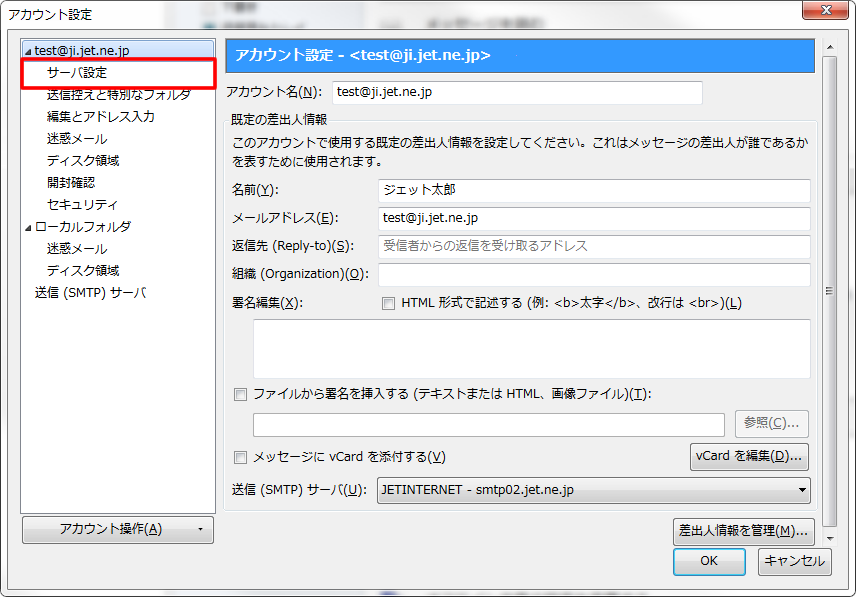Image resolution: width=856 pixels, height=597 pixels.
Task: Click the vCard を編集 button
Action: tap(749, 456)
